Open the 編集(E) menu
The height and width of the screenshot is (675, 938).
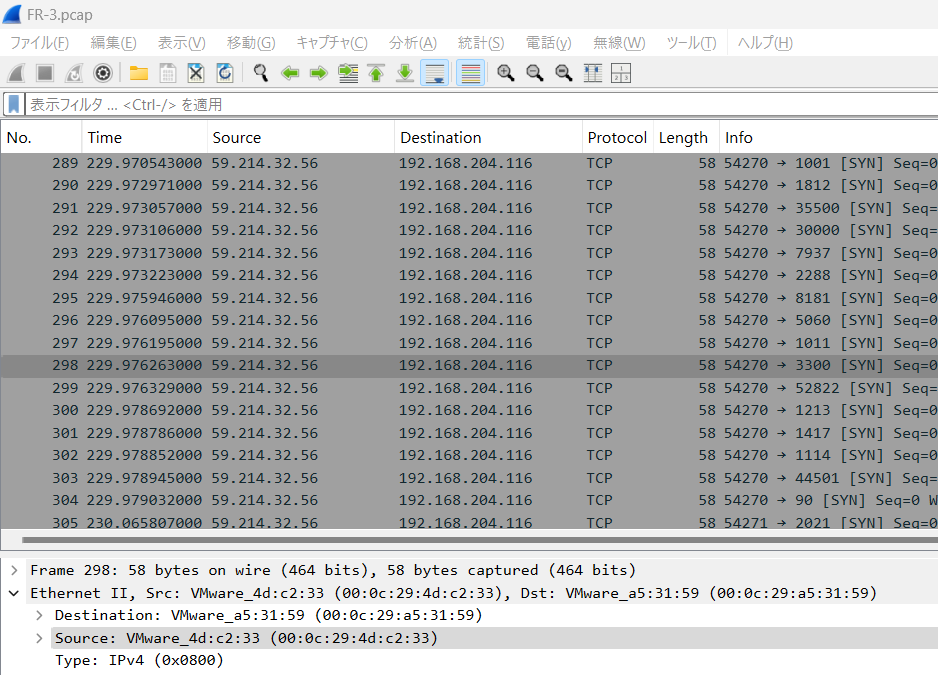click(114, 42)
